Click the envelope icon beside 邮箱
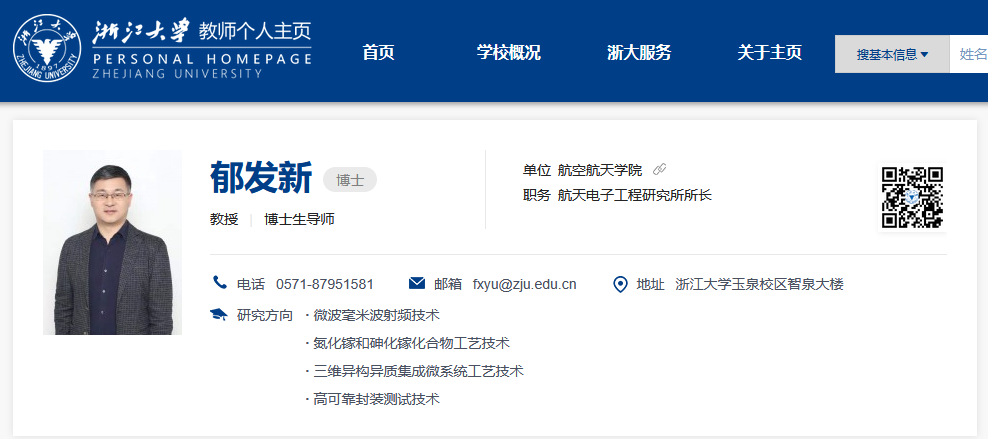The width and height of the screenshot is (988, 439). pos(416,283)
